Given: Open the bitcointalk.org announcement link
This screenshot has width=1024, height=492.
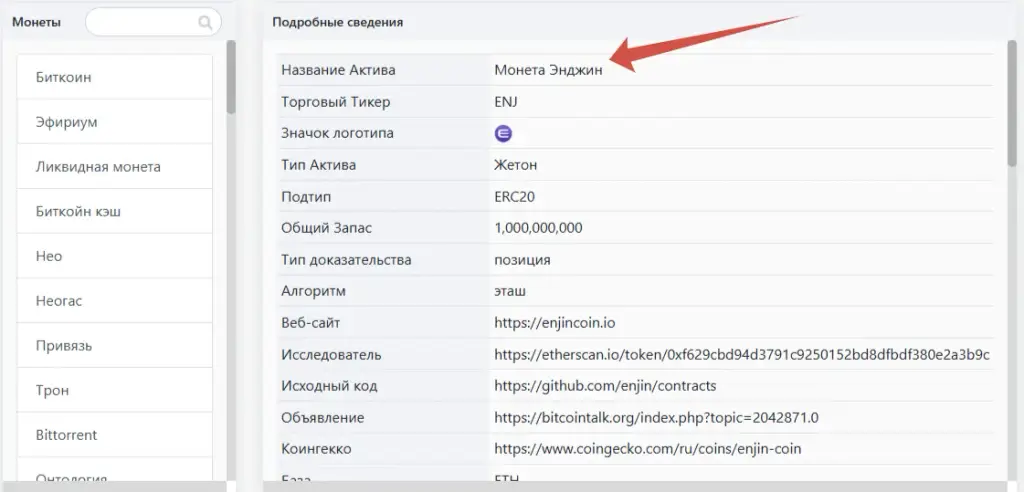Looking at the screenshot, I should click(656, 418).
